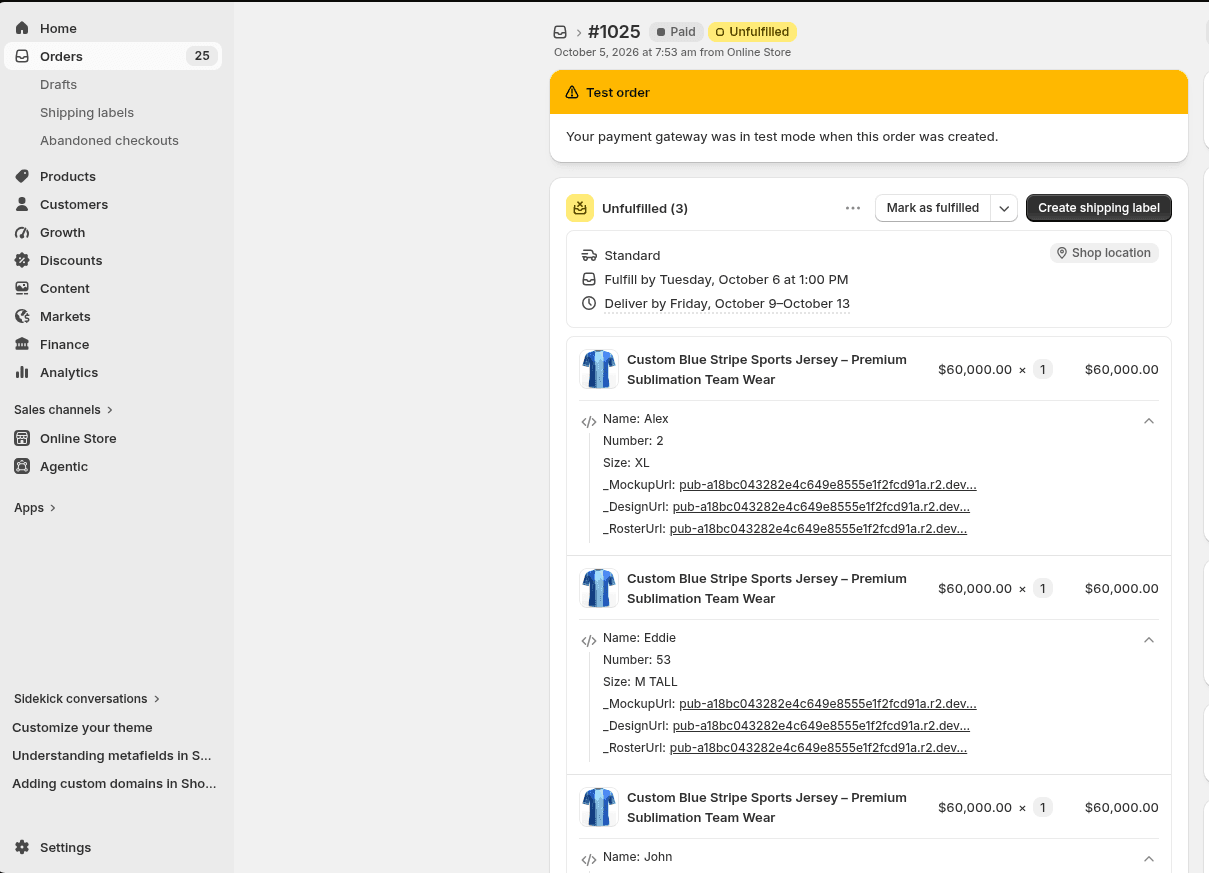
Task: Click the Orders count badge 25
Action: 202,56
